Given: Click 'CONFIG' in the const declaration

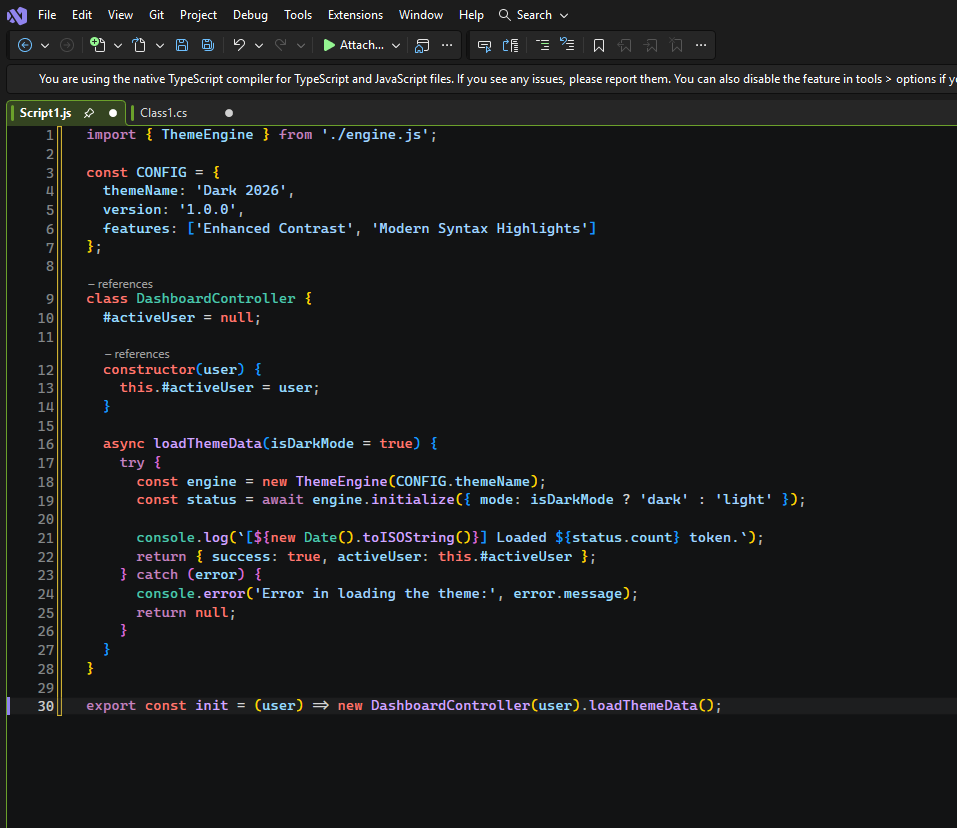Looking at the screenshot, I should (x=161, y=172).
